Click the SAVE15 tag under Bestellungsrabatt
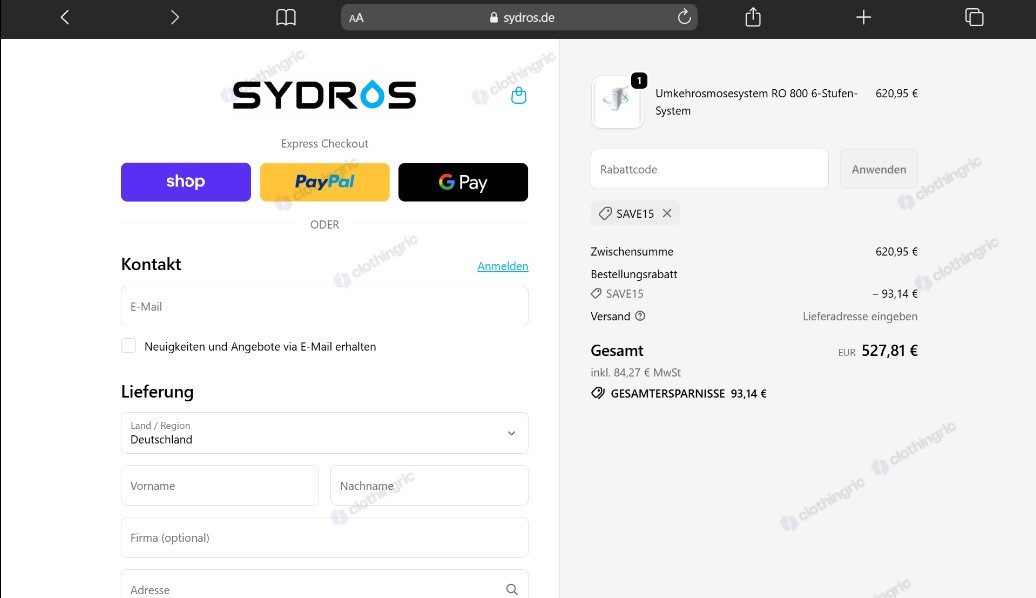Screen dimensions: 1036x598 pos(617,293)
